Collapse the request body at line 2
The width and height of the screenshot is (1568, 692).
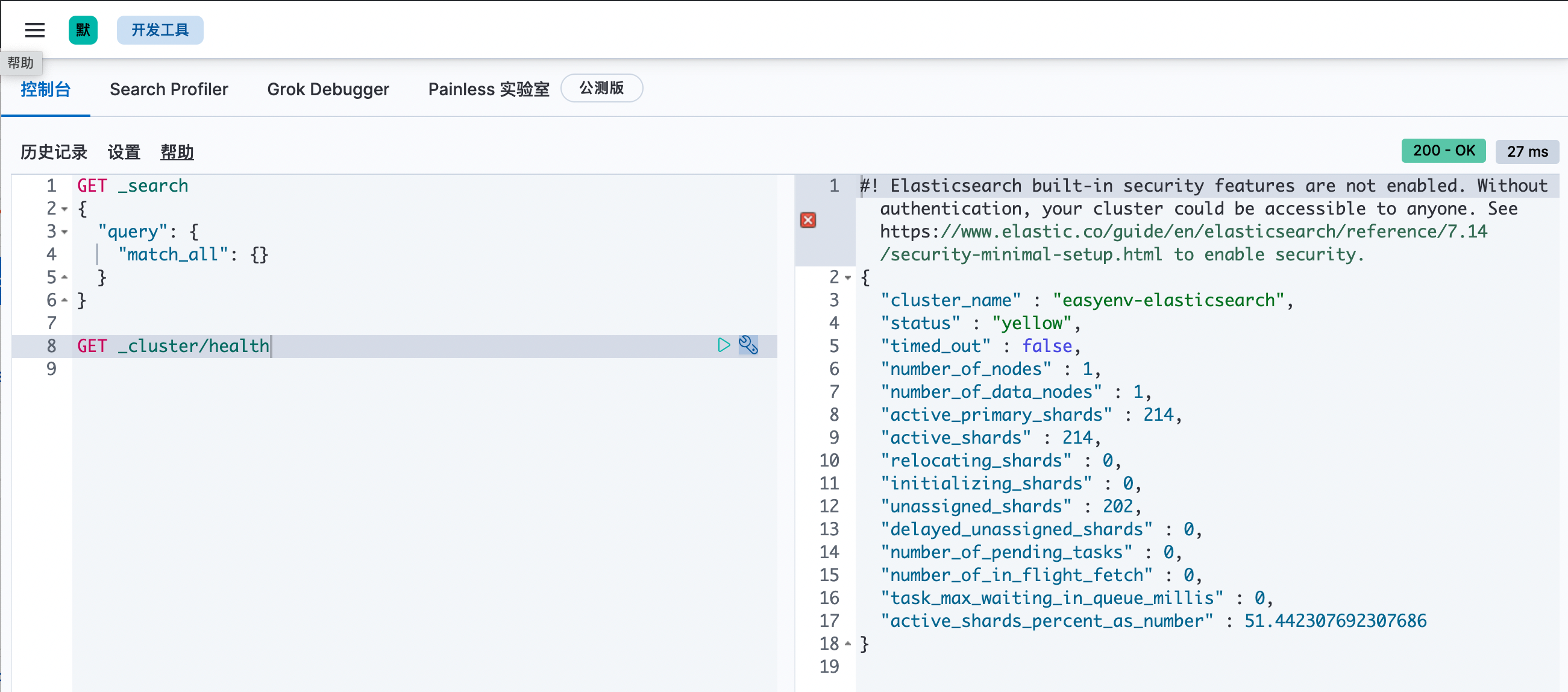(x=64, y=209)
